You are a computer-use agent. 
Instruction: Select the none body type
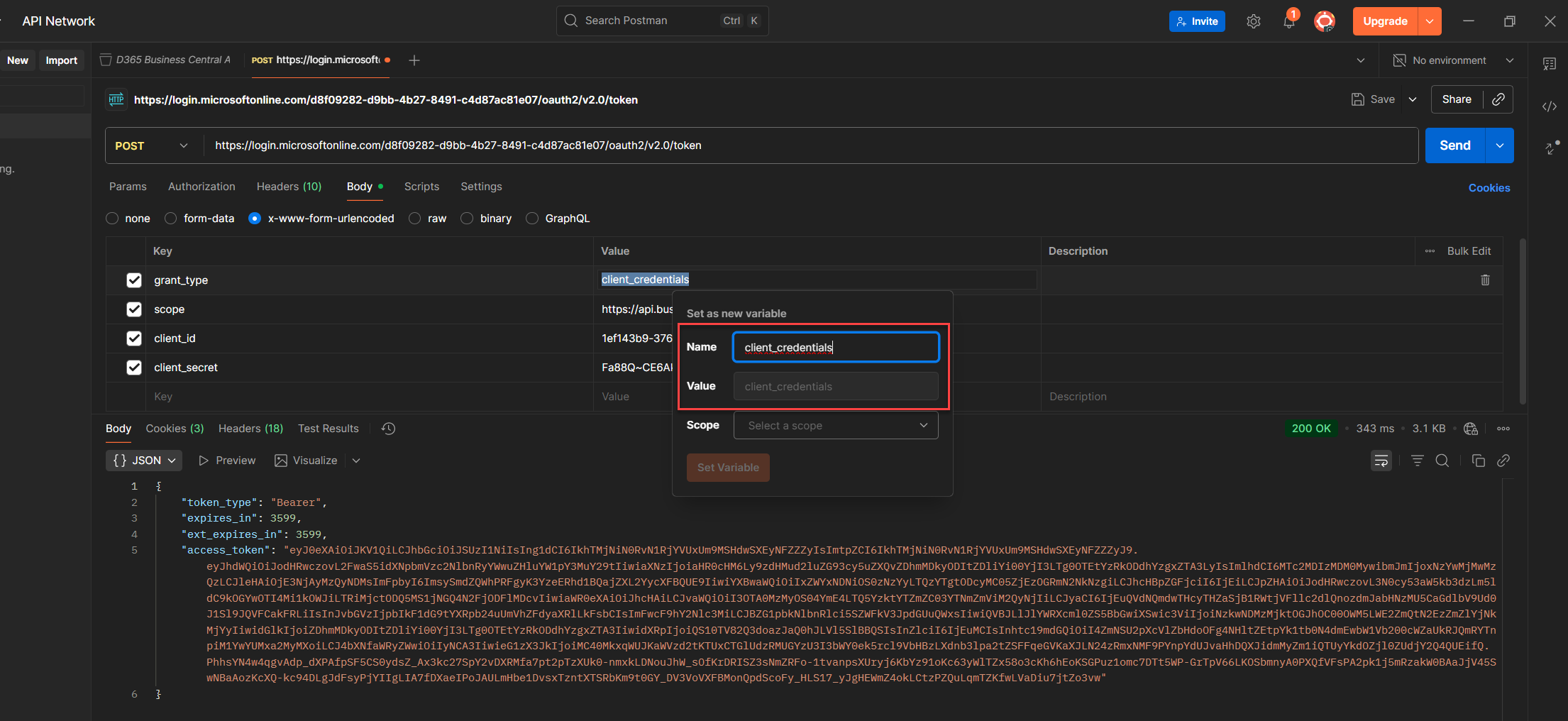pos(112,219)
